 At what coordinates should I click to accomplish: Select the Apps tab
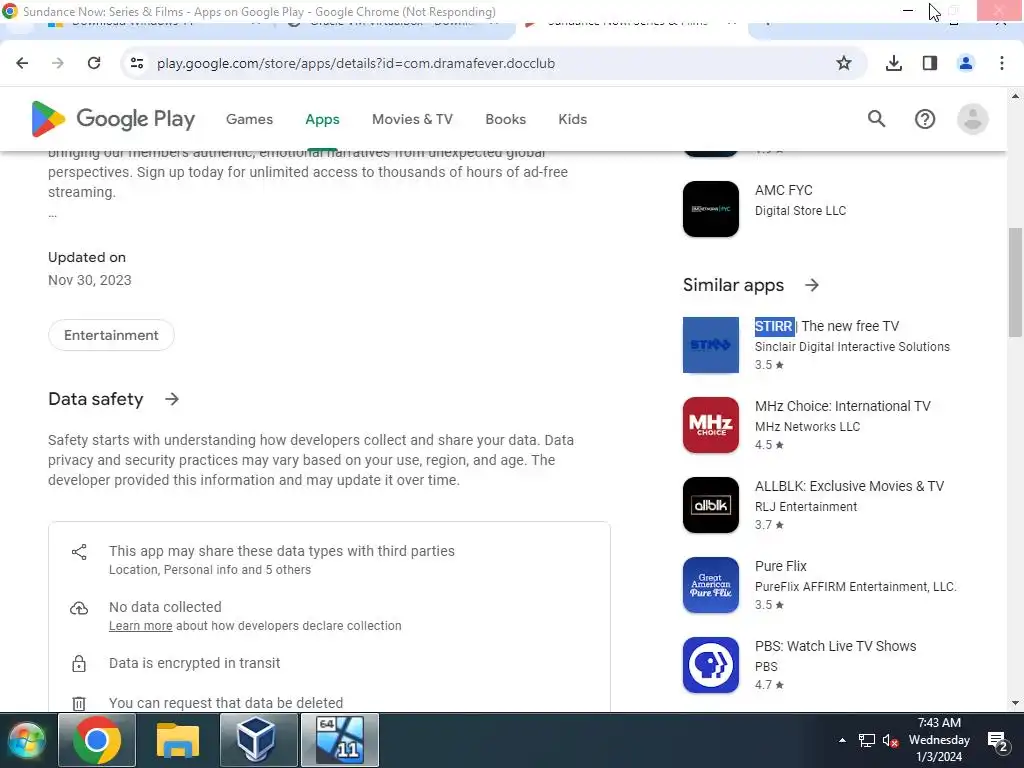(x=322, y=120)
